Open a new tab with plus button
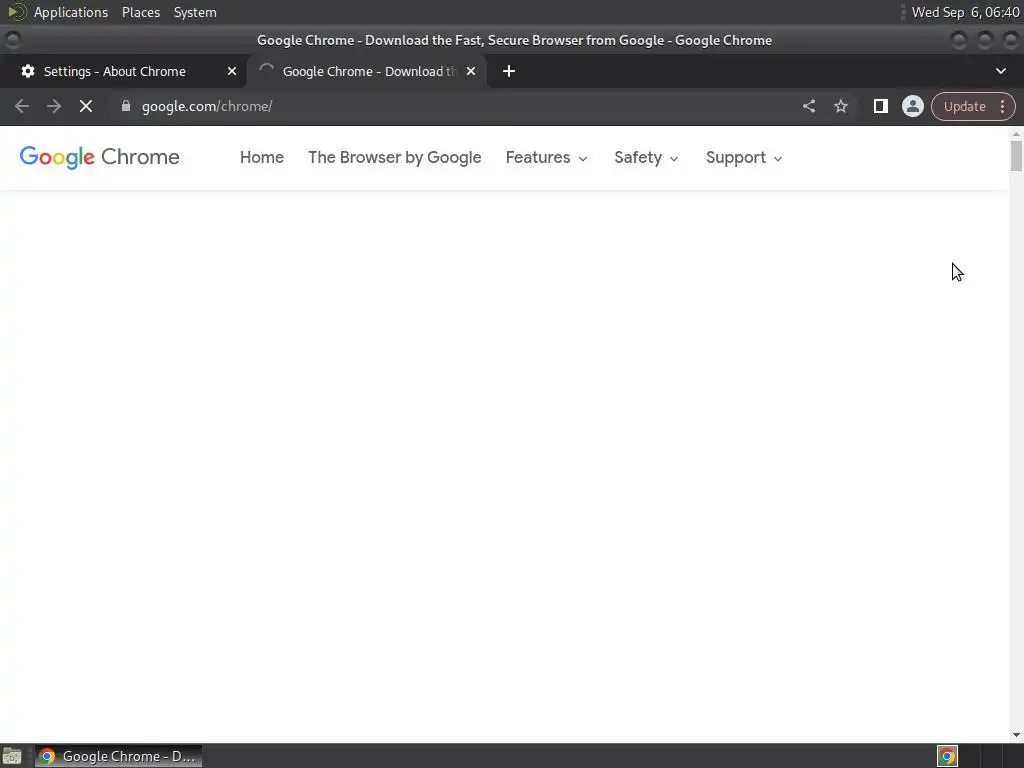 509,71
